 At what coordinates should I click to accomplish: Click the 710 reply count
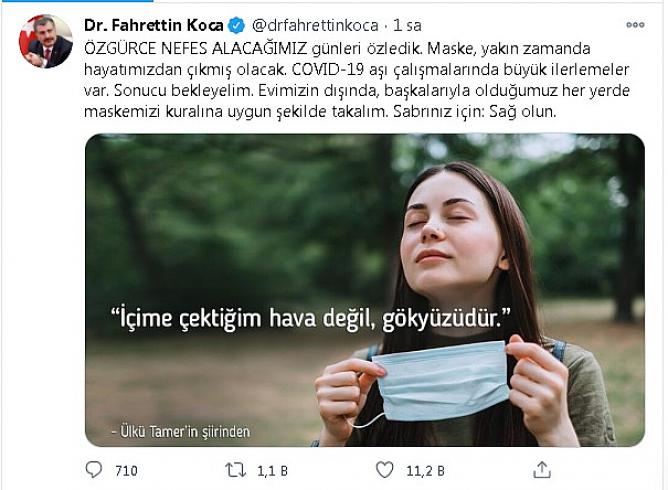[126, 471]
